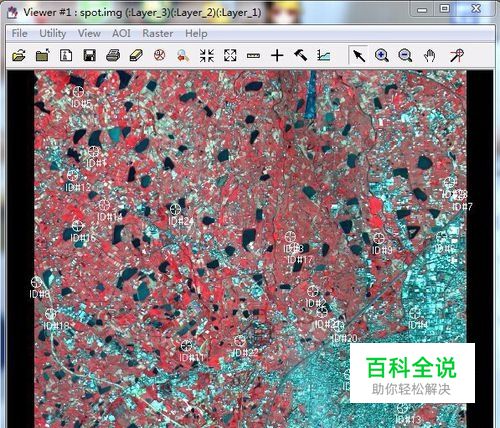Close the Viewer #1 window
The image size is (500, 428).
[476, 9]
